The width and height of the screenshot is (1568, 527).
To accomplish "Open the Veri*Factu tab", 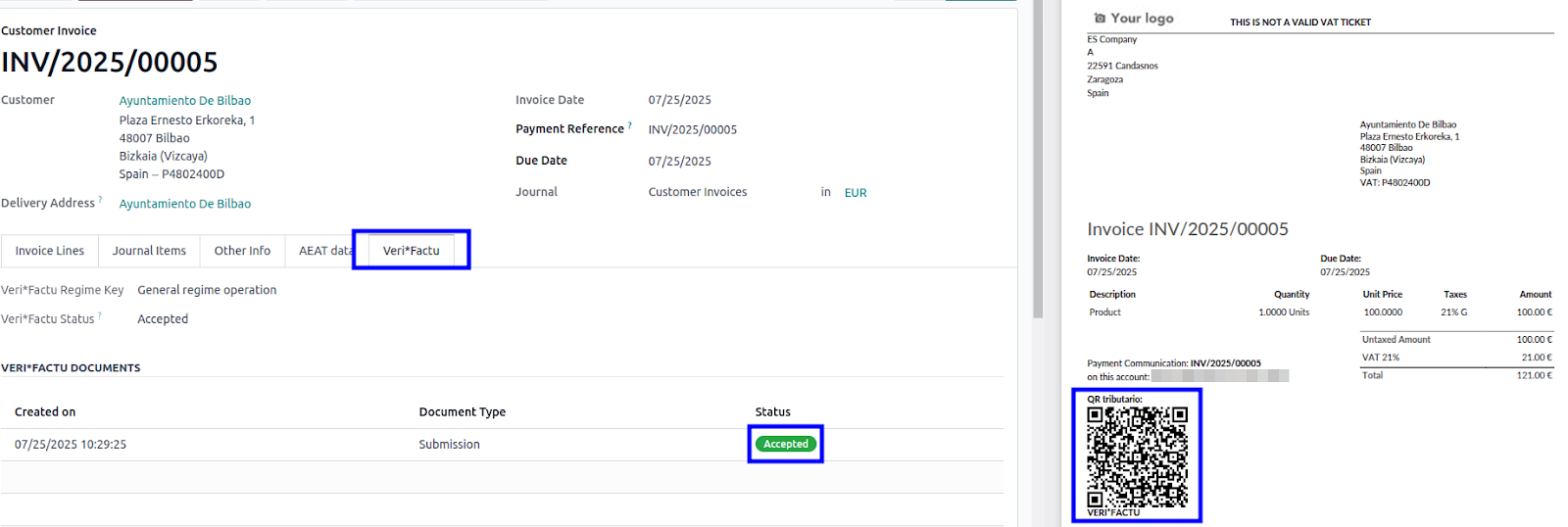I will click(x=411, y=251).
